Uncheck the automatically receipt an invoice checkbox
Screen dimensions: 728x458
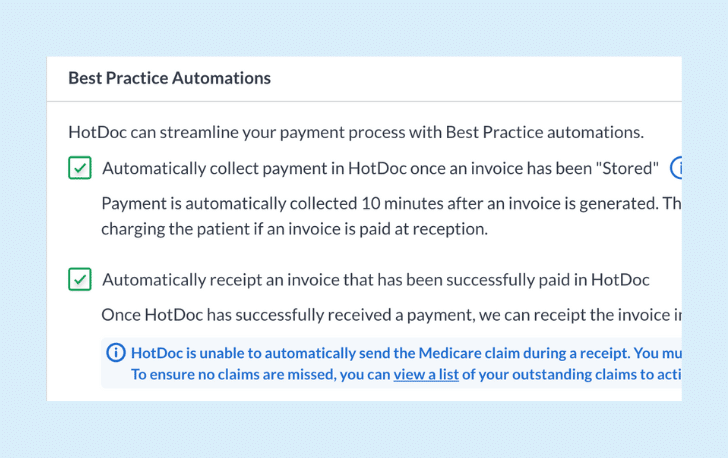pos(80,279)
